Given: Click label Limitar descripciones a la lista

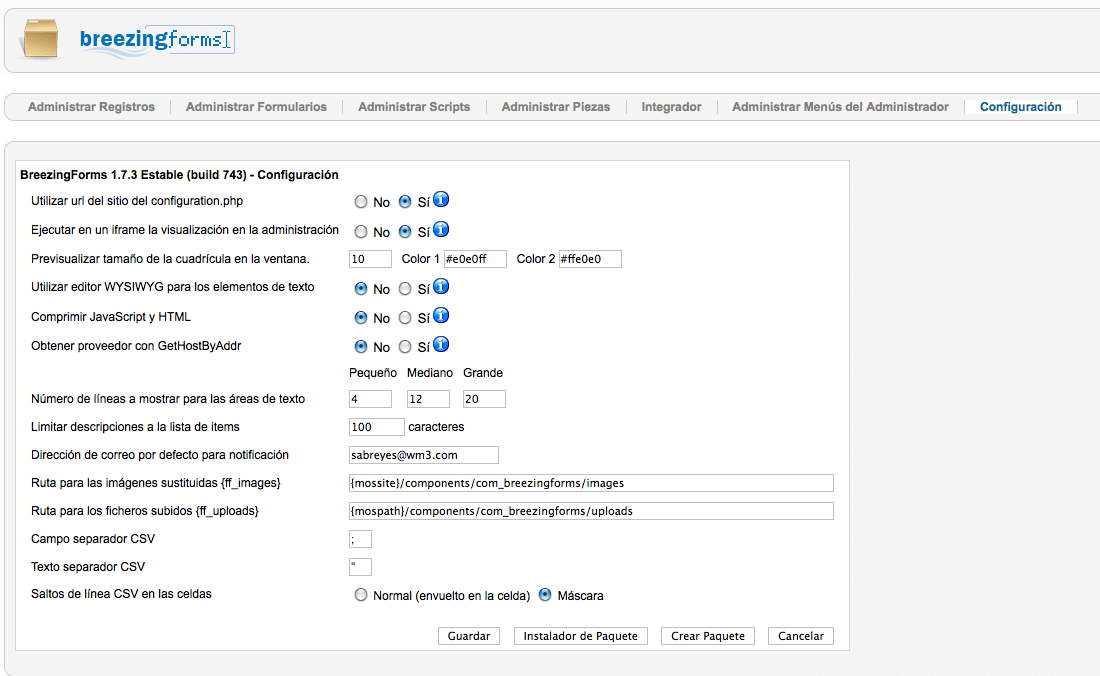Looking at the screenshot, I should pos(135,427).
